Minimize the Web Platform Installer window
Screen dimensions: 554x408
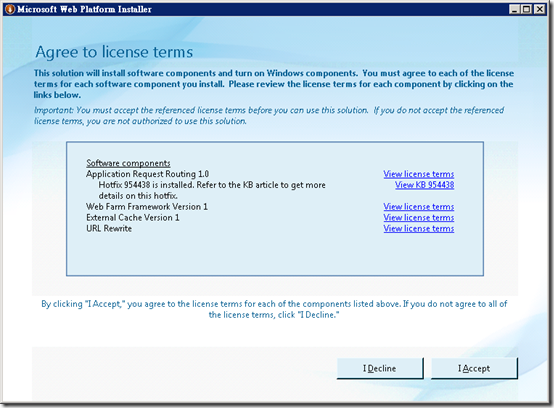[x=514, y=9]
